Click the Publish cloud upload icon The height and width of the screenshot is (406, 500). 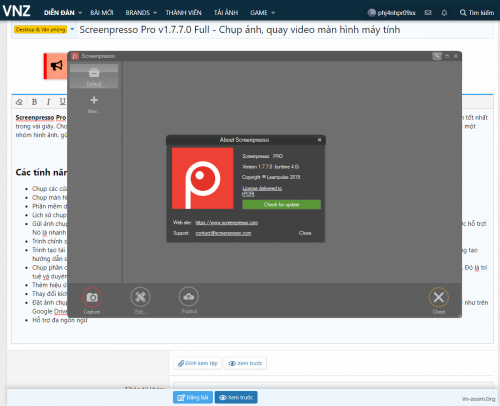[189, 296]
